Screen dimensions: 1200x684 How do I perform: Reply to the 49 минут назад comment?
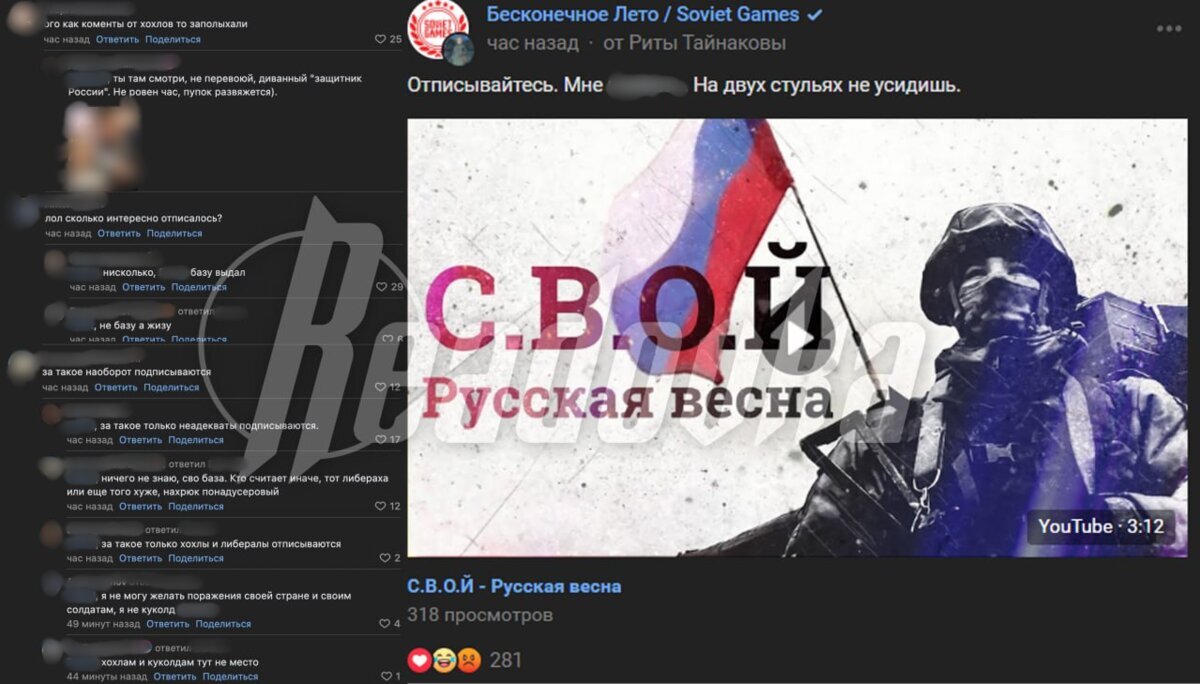[x=168, y=624]
